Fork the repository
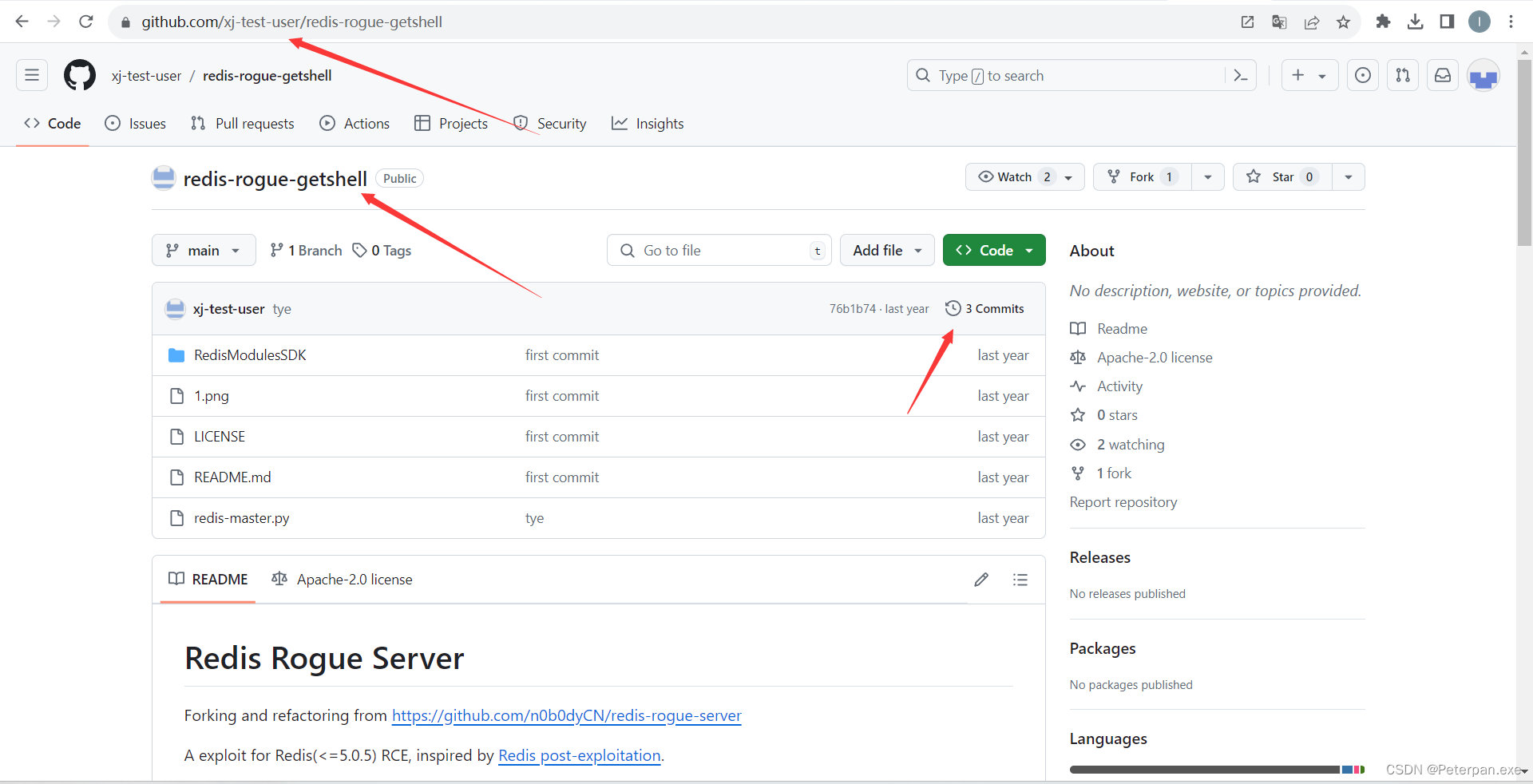Viewport: 1533px width, 784px height. pos(1143,176)
